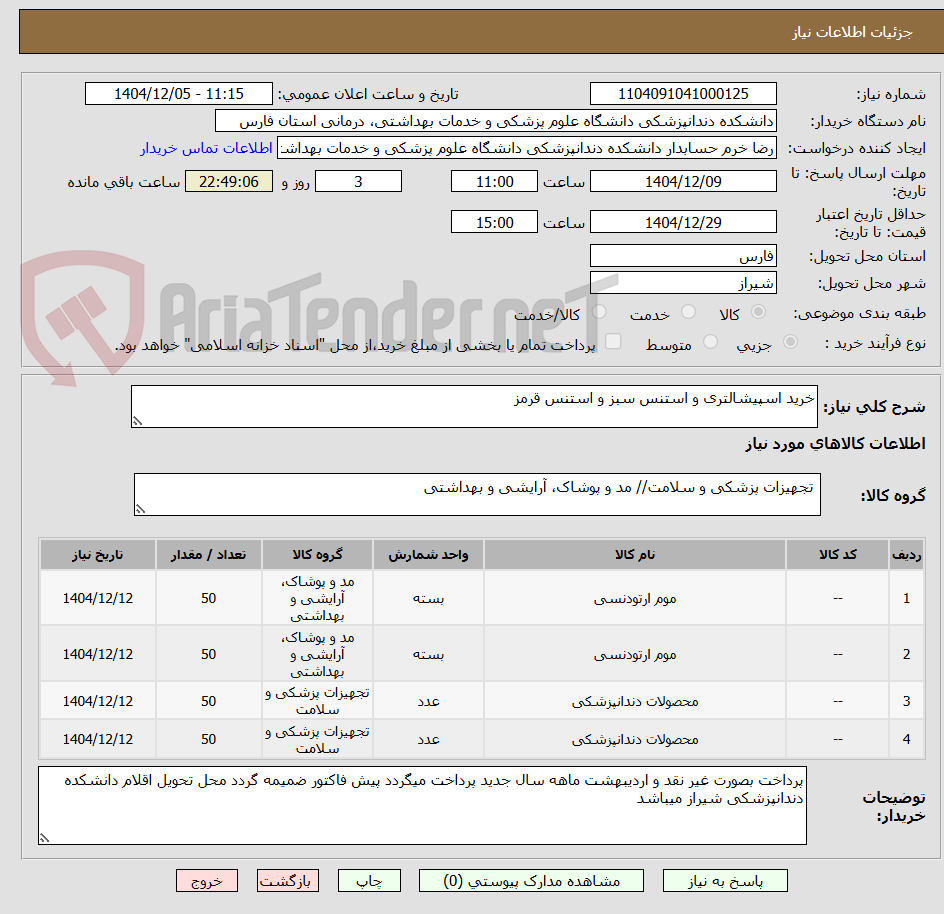
Task: Click the پاسخ به نیاز button
Action: coord(725,881)
